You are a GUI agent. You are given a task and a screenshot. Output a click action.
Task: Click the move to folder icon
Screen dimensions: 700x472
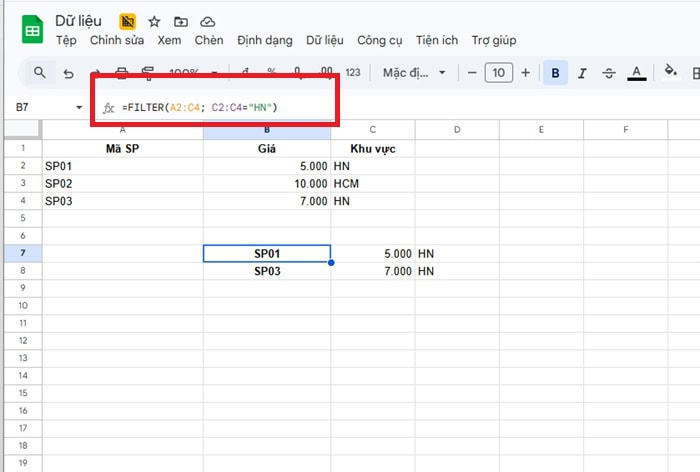[x=180, y=22]
